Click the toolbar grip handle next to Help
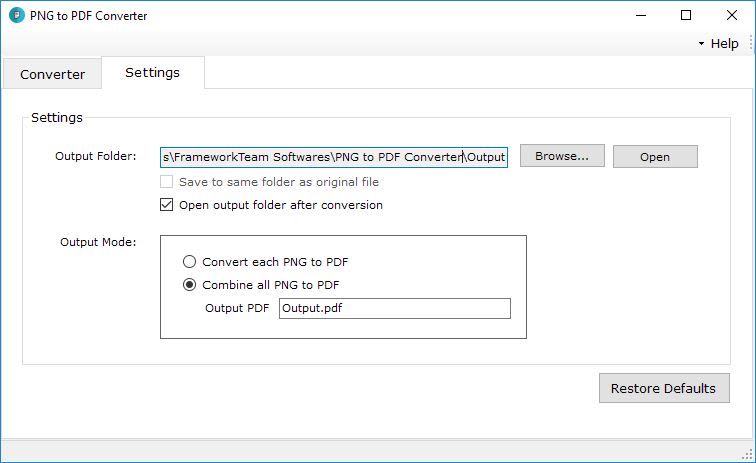 (x=751, y=43)
